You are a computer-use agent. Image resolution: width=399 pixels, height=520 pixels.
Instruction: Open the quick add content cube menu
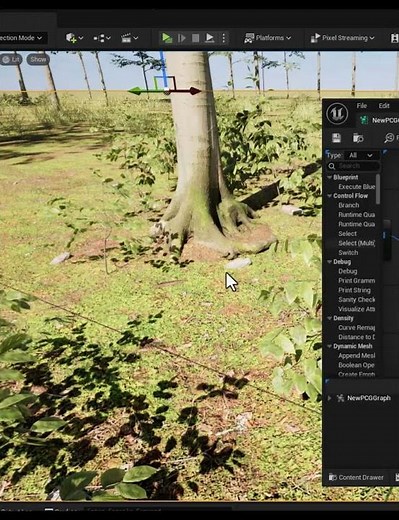point(74,38)
